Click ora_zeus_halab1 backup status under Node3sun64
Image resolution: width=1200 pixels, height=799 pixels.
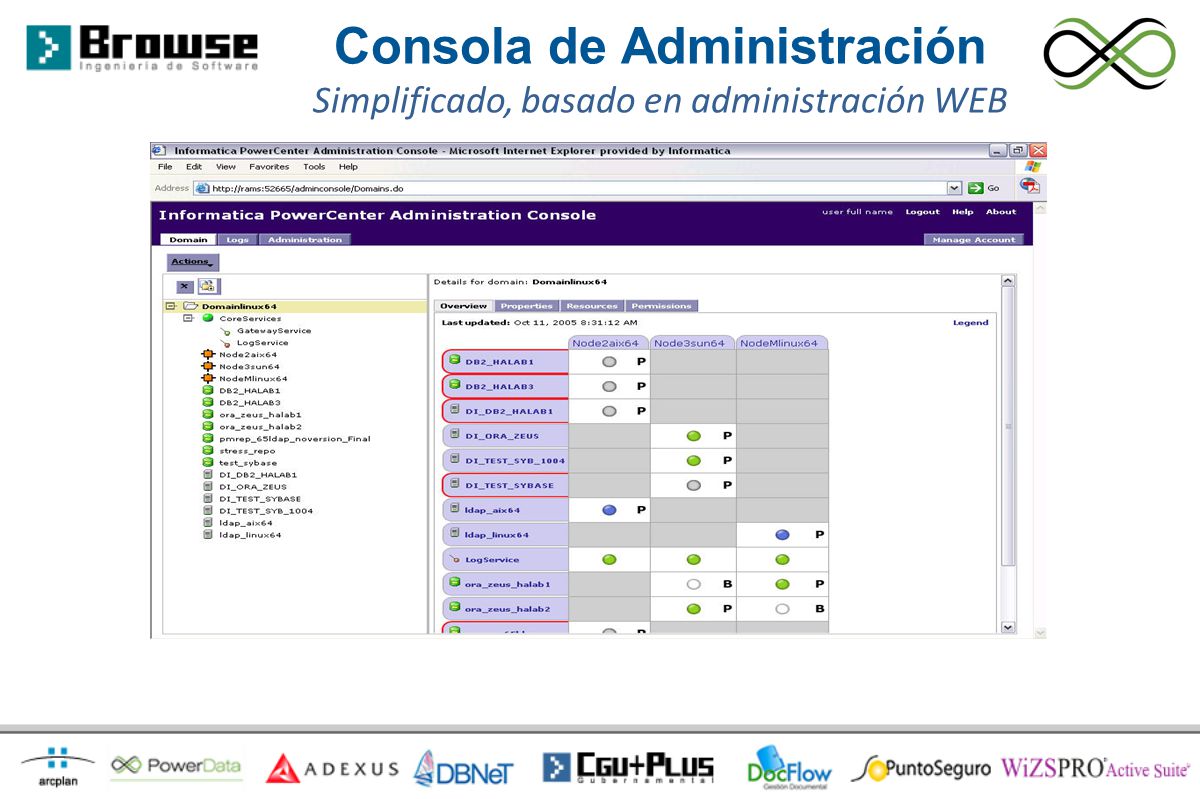point(693,584)
